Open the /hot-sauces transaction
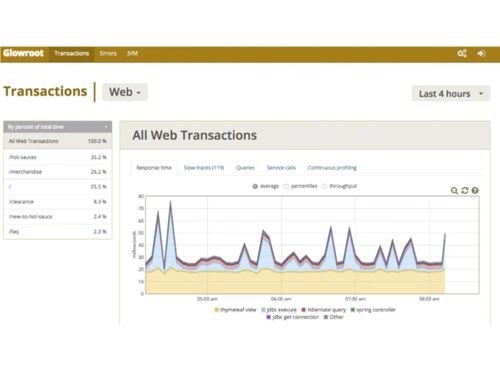Screen dimensions: 500x375 point(58,157)
